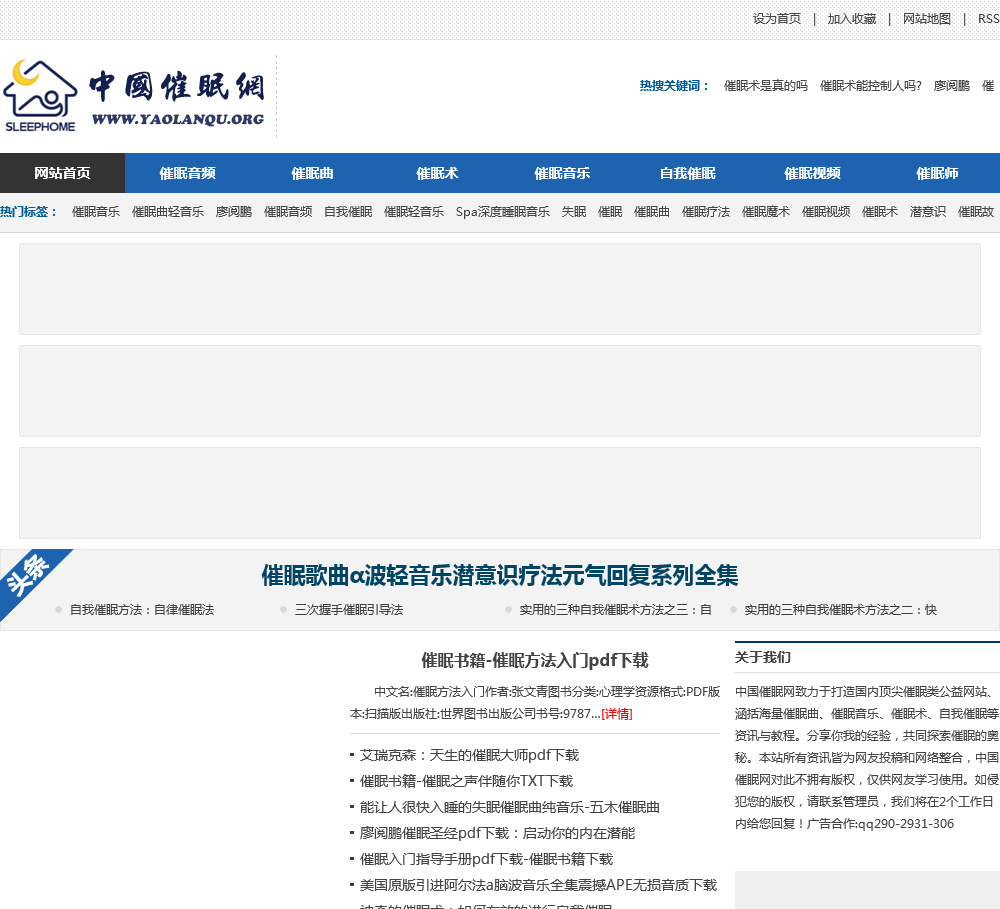
Task: Click the 催眠轻音乐 hot tag
Action: point(414,212)
